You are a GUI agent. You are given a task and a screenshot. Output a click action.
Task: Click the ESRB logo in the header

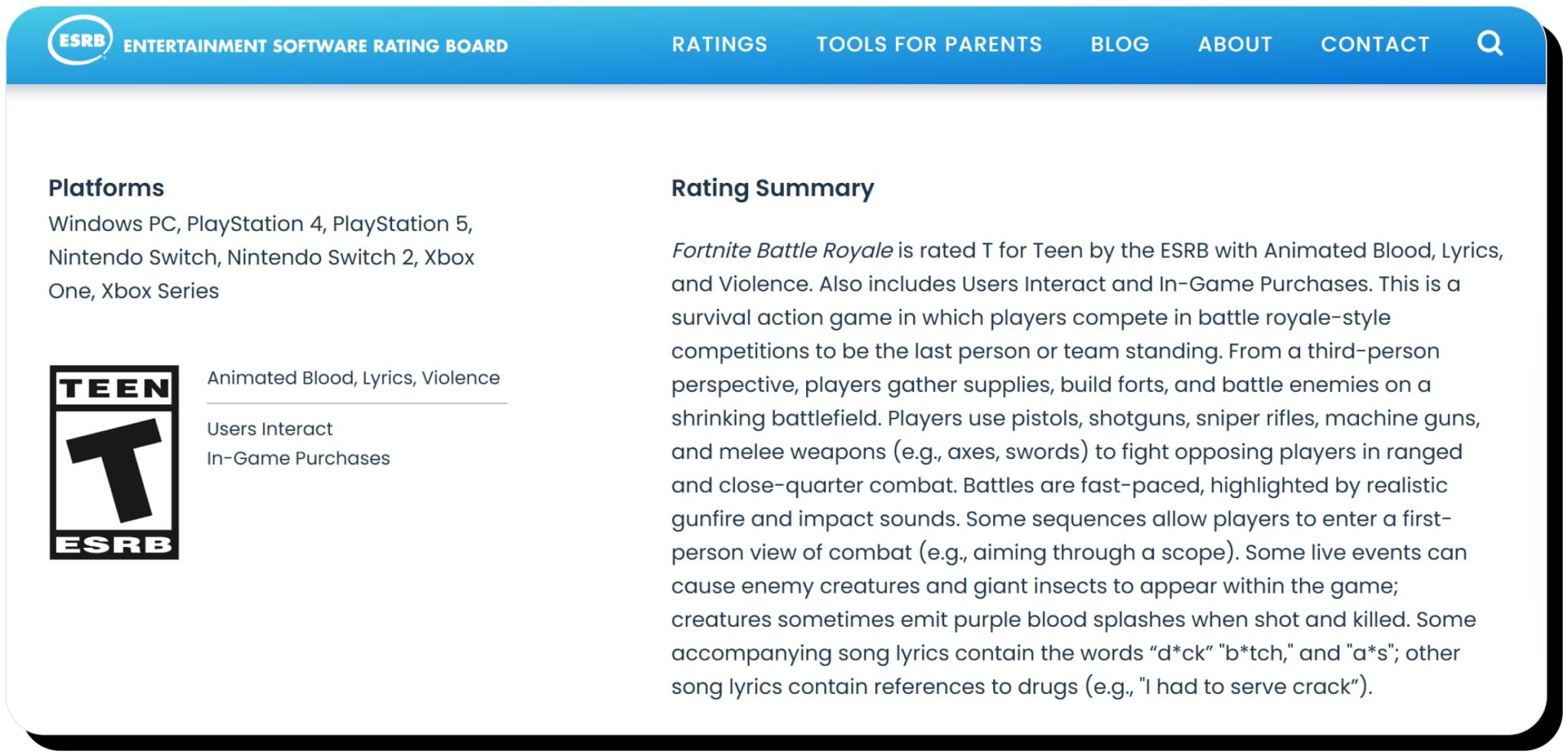point(79,44)
